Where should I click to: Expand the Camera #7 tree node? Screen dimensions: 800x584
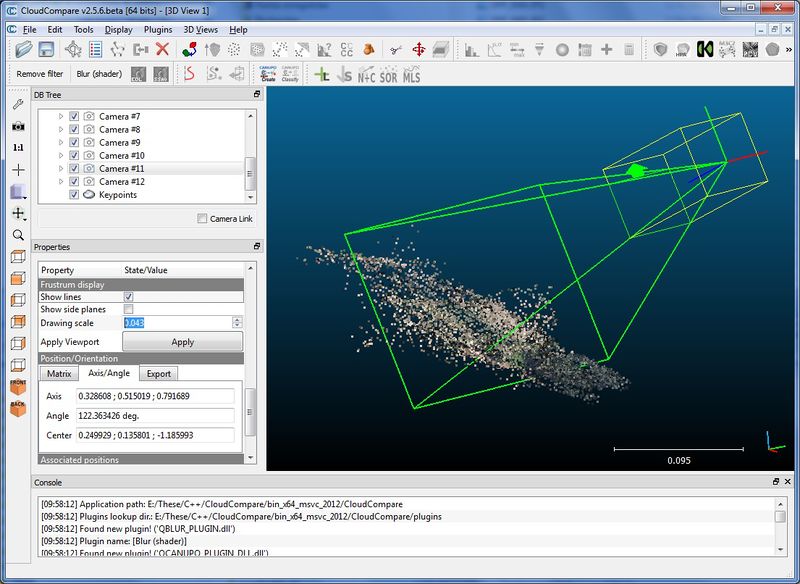tap(61, 116)
